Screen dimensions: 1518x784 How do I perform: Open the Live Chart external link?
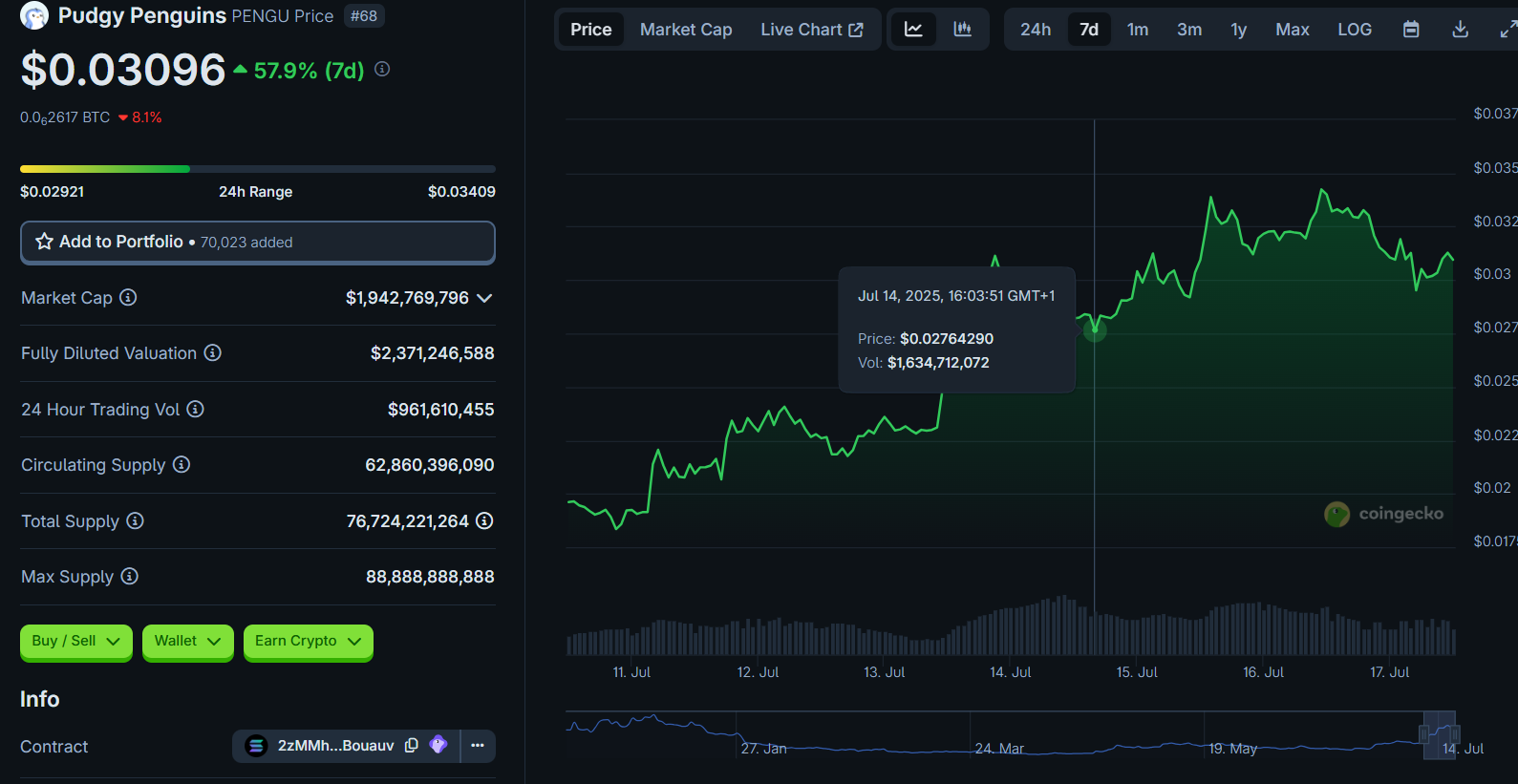point(812,30)
